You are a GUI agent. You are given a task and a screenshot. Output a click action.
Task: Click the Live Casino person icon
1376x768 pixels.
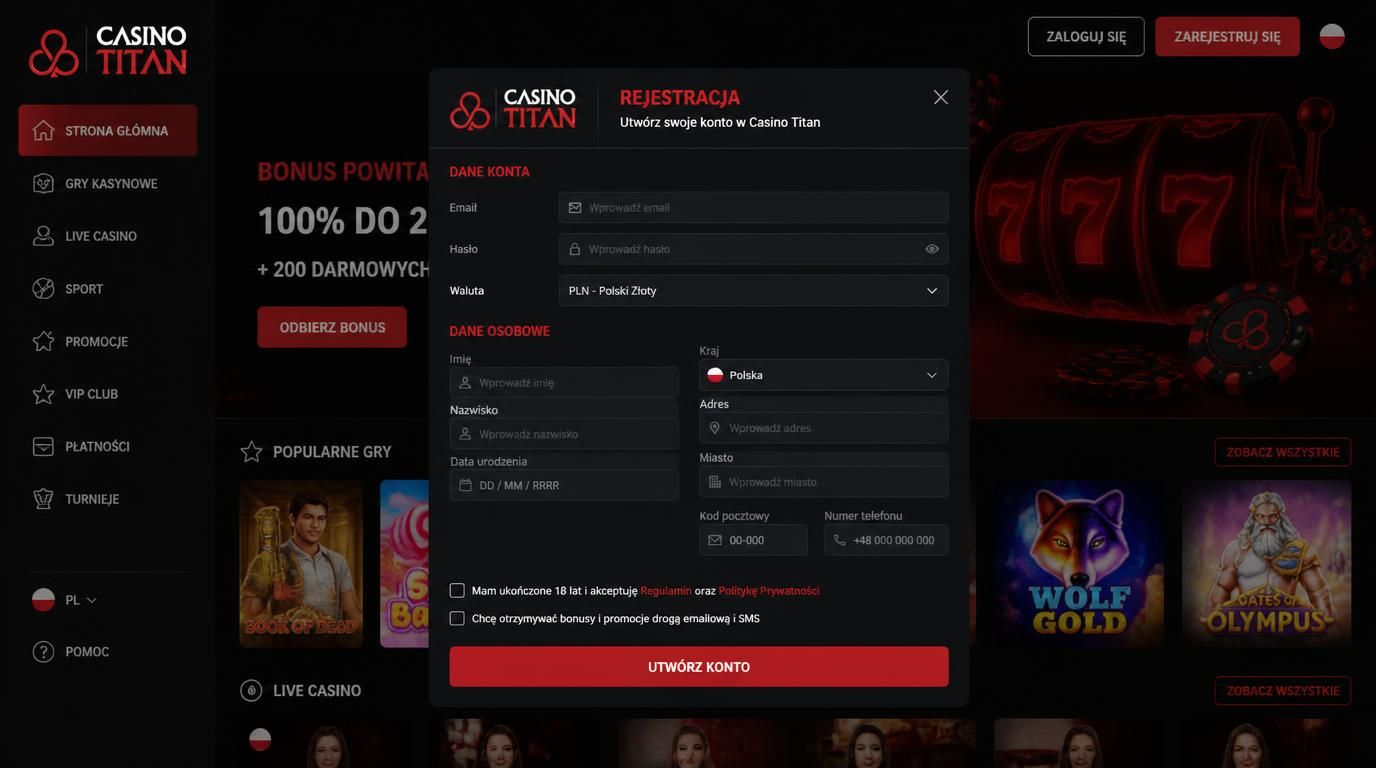tap(43, 236)
